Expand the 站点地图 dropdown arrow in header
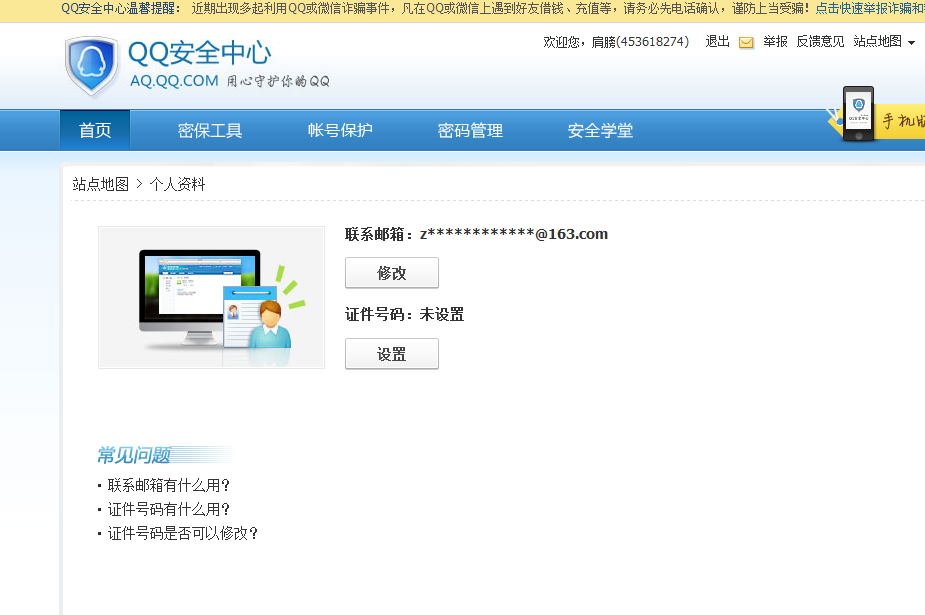Image resolution: width=925 pixels, height=615 pixels. (x=911, y=43)
